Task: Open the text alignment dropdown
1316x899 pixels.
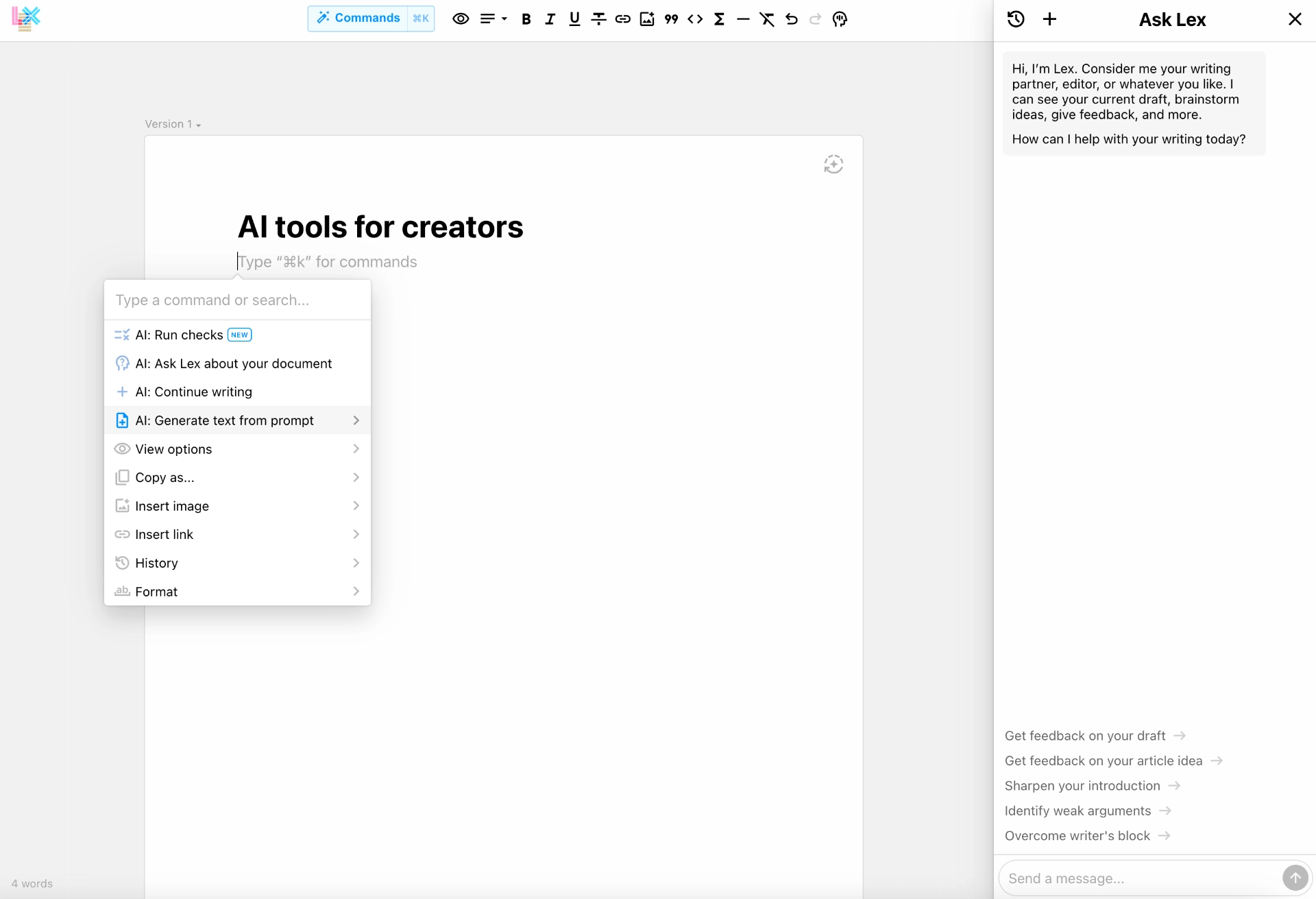Action: click(492, 19)
